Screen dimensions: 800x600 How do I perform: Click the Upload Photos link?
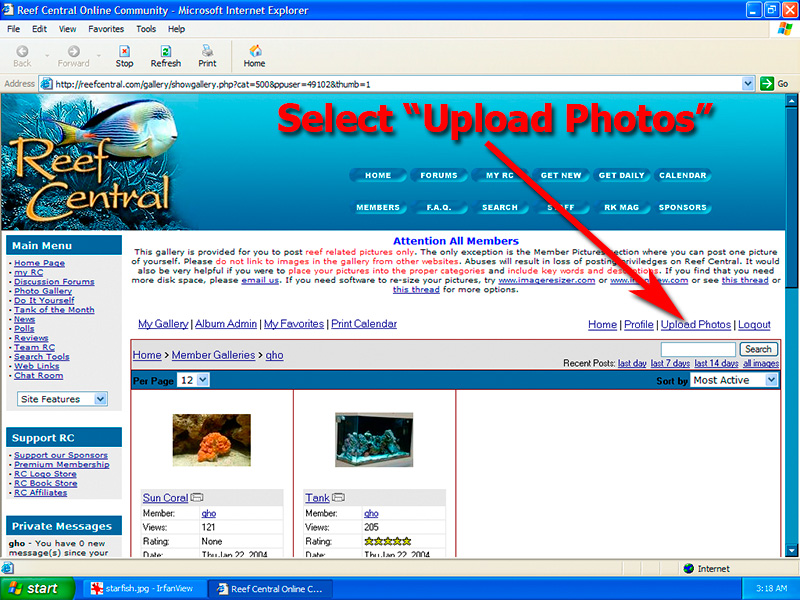(696, 324)
